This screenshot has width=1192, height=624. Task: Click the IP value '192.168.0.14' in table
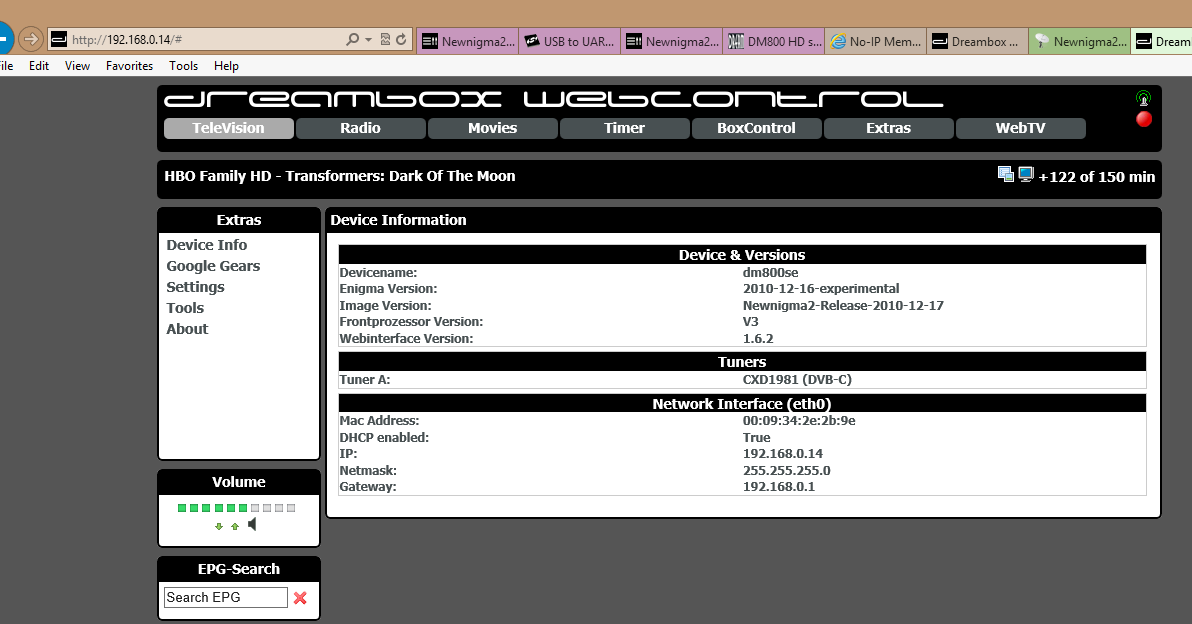coord(782,454)
